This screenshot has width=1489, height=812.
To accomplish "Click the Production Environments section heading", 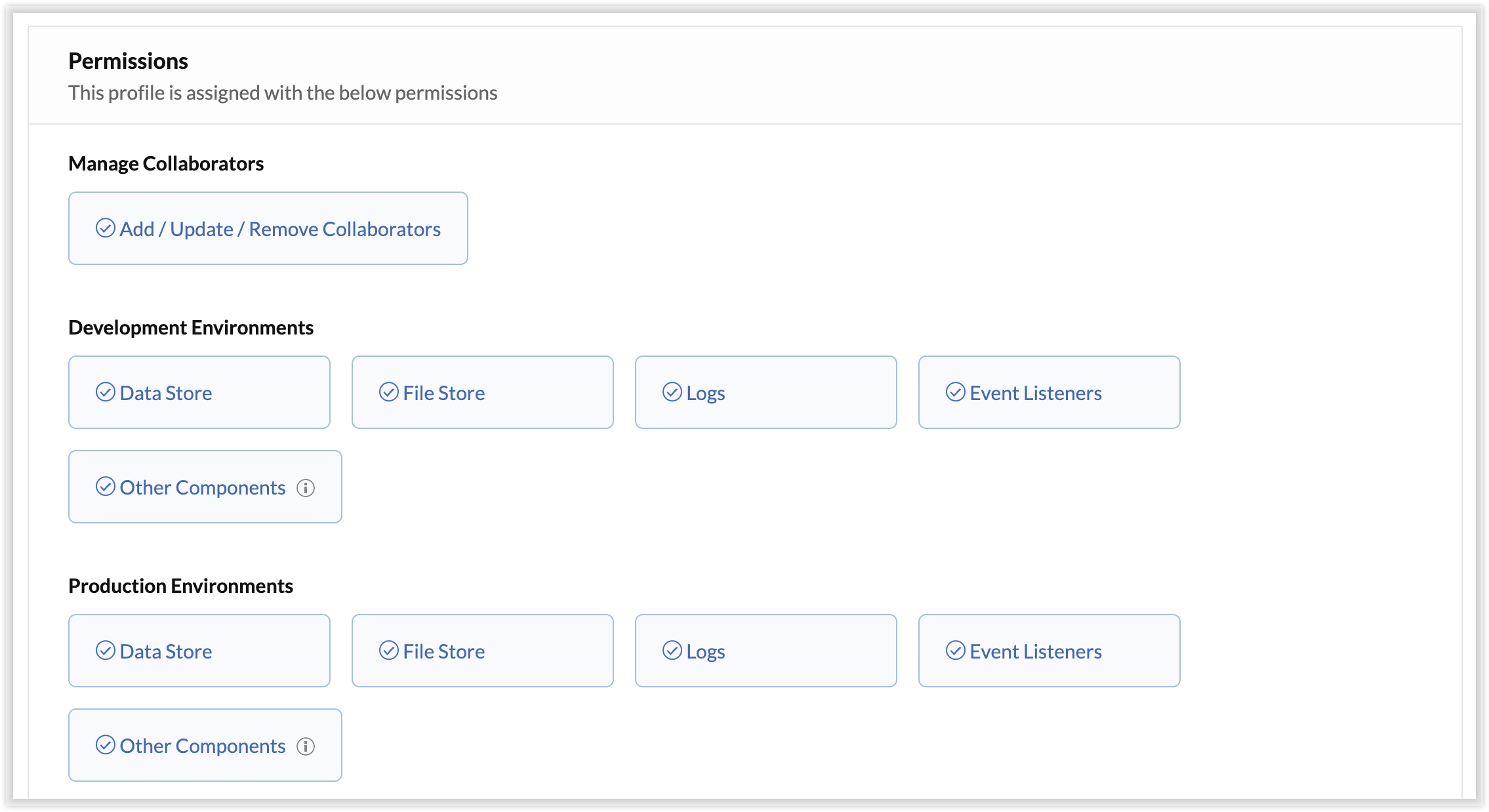I will (181, 586).
